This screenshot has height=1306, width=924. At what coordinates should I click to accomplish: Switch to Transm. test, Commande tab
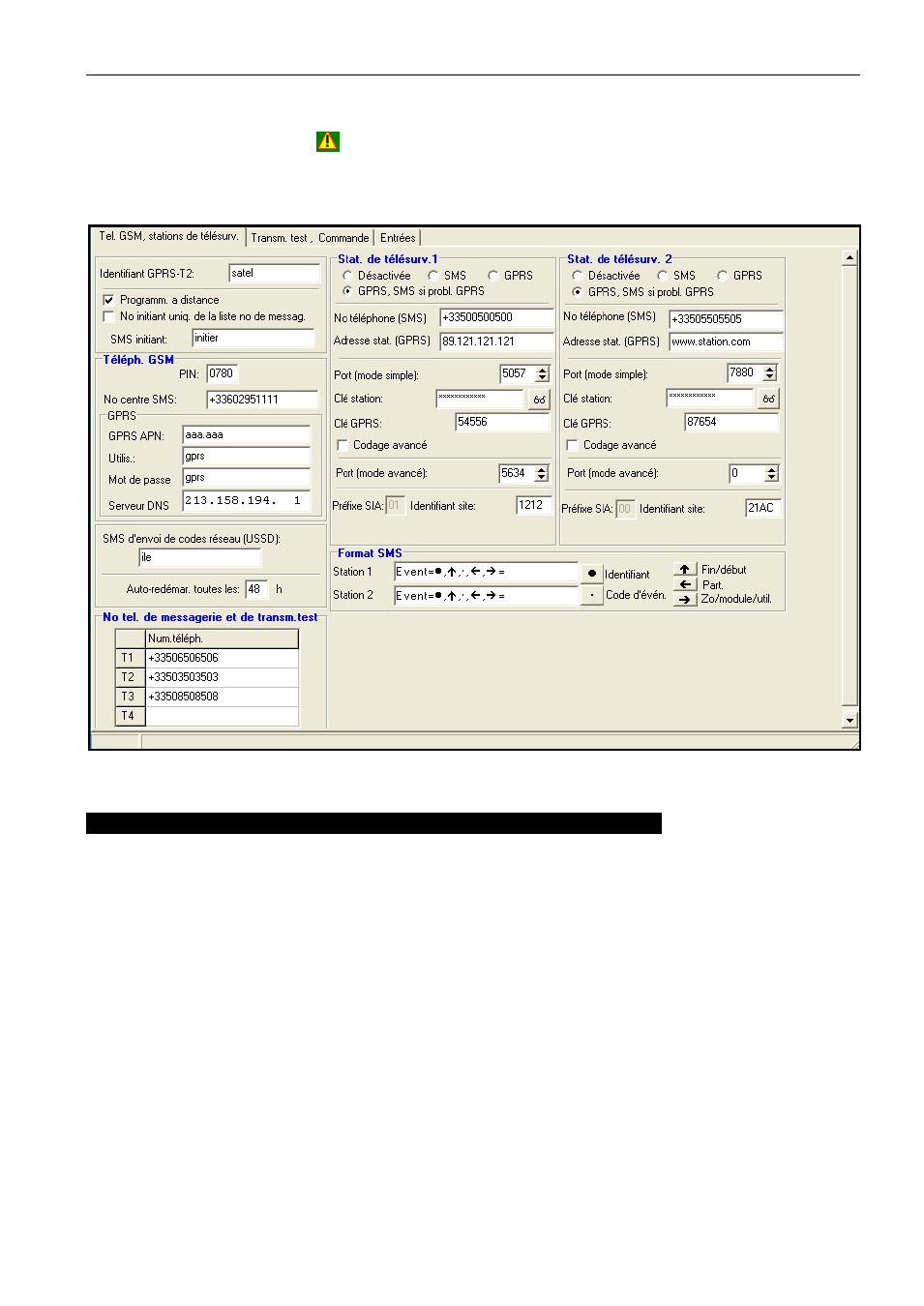tap(310, 238)
